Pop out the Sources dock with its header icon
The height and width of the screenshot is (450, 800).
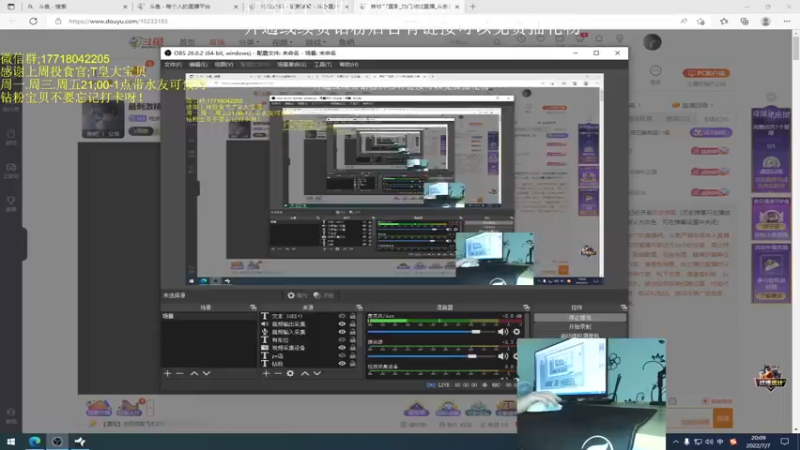pos(359,307)
